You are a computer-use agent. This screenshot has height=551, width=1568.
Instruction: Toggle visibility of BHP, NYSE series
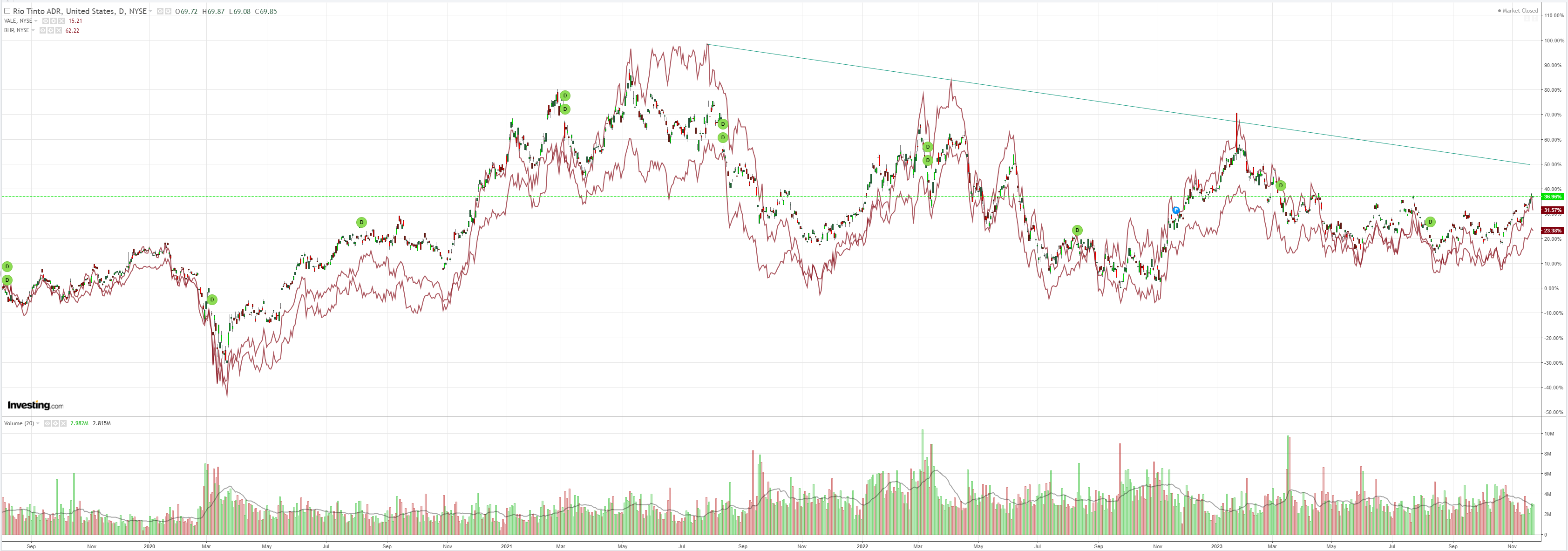42,30
